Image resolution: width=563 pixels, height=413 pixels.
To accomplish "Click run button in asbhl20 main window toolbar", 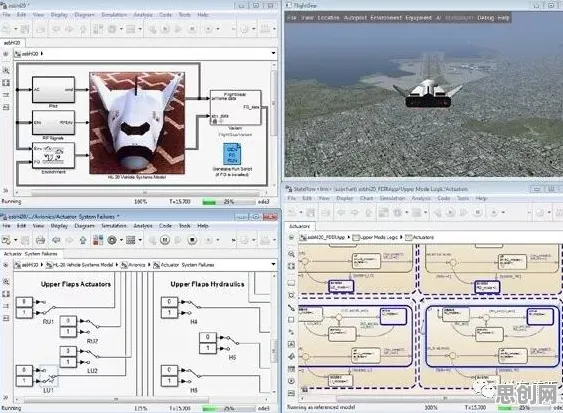I will pos(165,29).
